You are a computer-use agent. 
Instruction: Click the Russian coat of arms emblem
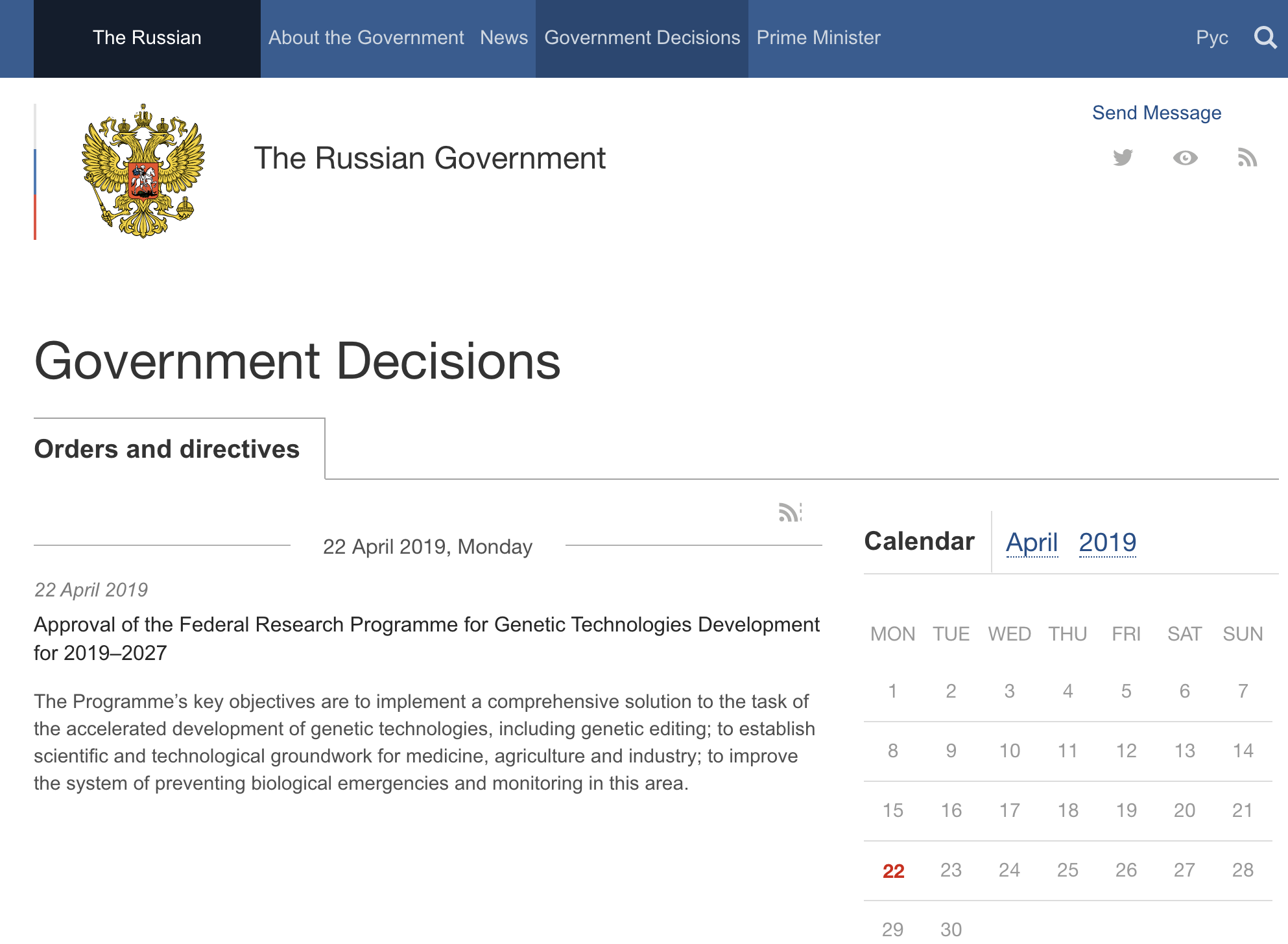point(143,171)
